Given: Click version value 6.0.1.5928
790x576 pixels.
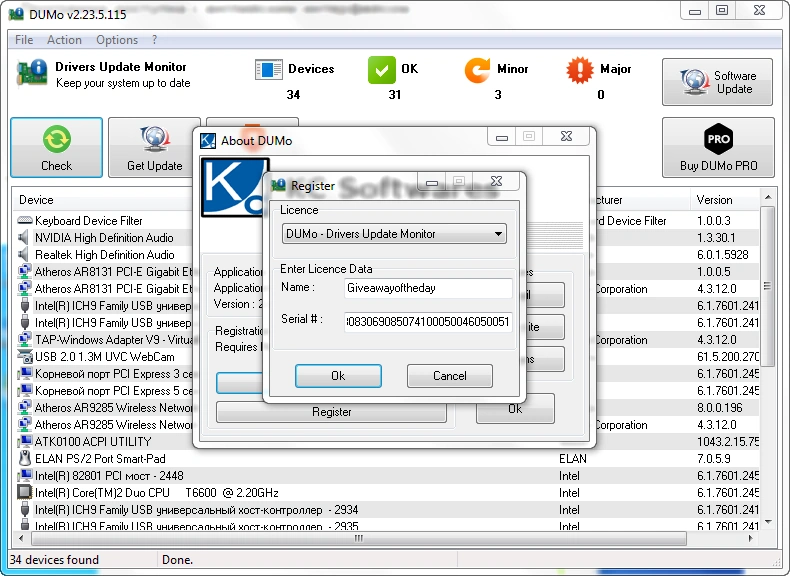Looking at the screenshot, I should coord(723,254).
